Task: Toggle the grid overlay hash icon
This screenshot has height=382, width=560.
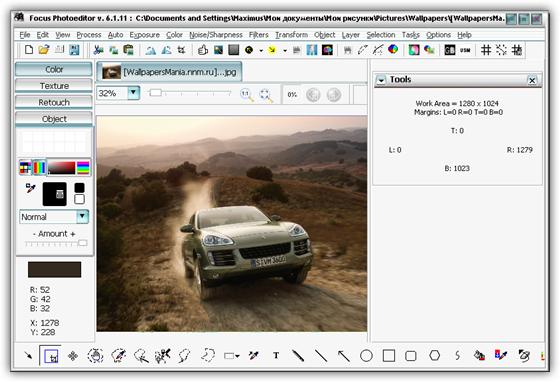Action: (x=485, y=50)
